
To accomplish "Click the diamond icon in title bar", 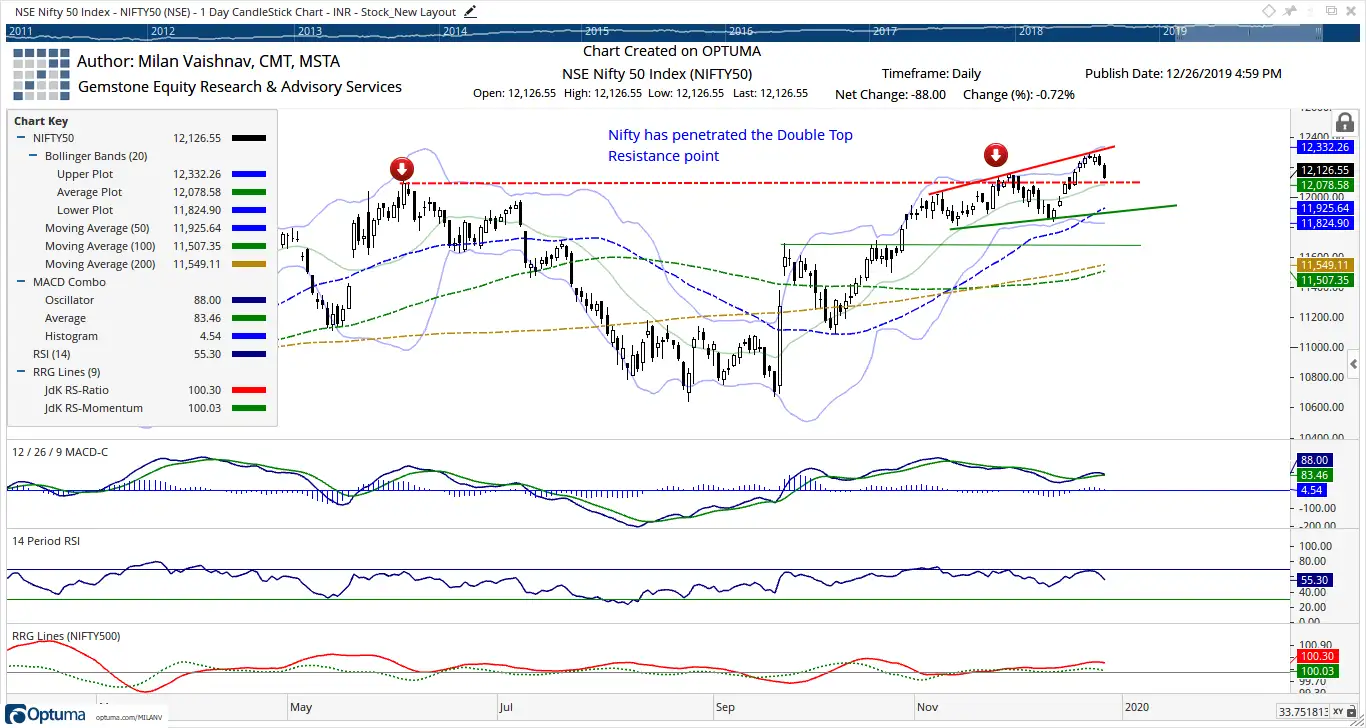I will (1268, 11).
